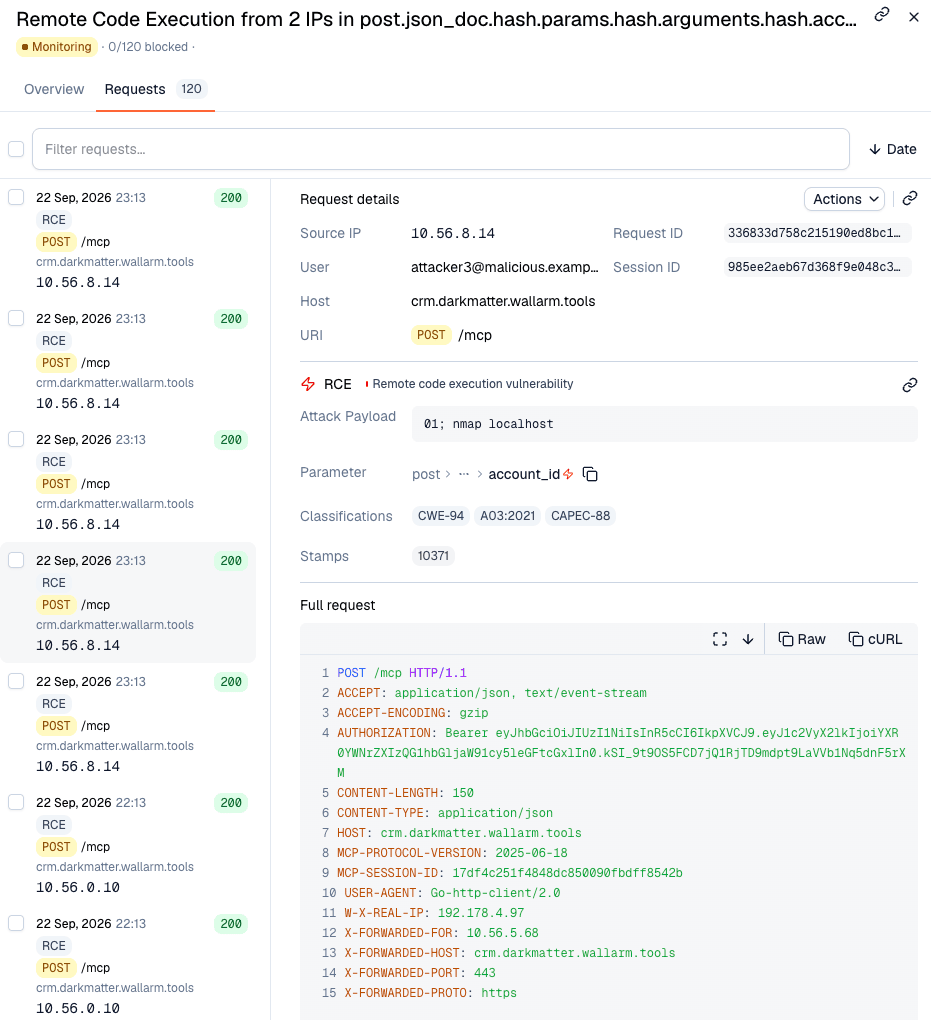Toggle the select-all requests checkbox
Screen dimensions: 931x1020
click(16, 149)
